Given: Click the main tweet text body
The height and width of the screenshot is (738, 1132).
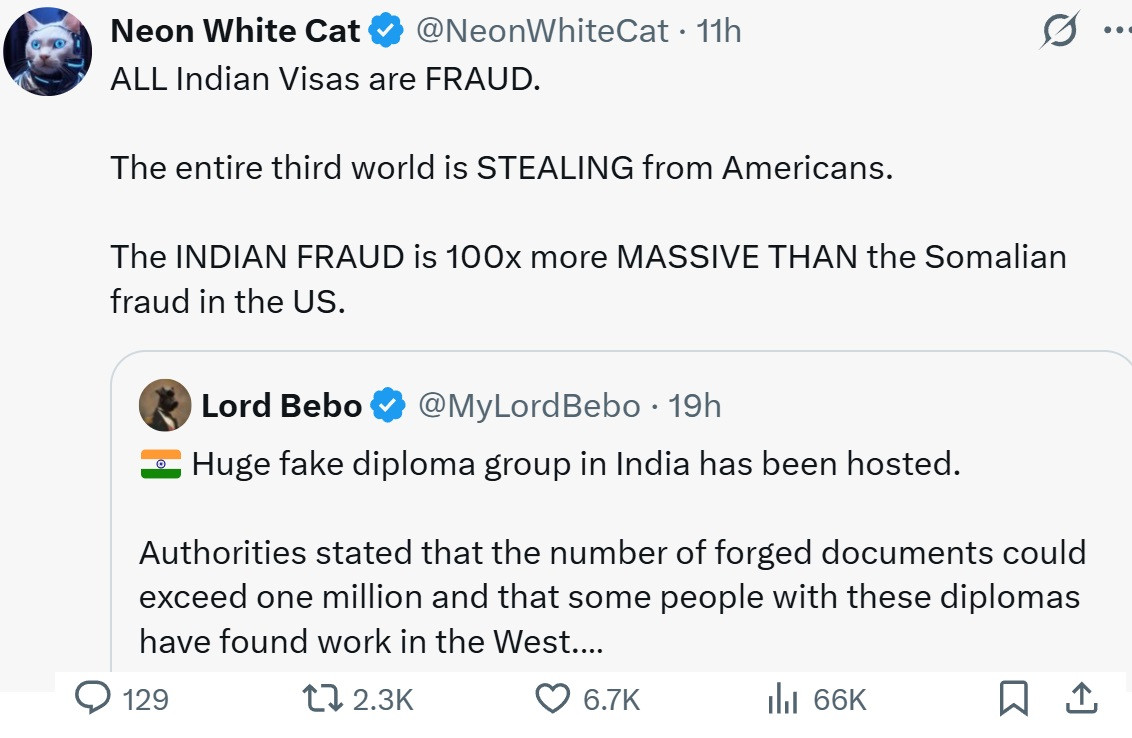Looking at the screenshot, I should point(500,168).
